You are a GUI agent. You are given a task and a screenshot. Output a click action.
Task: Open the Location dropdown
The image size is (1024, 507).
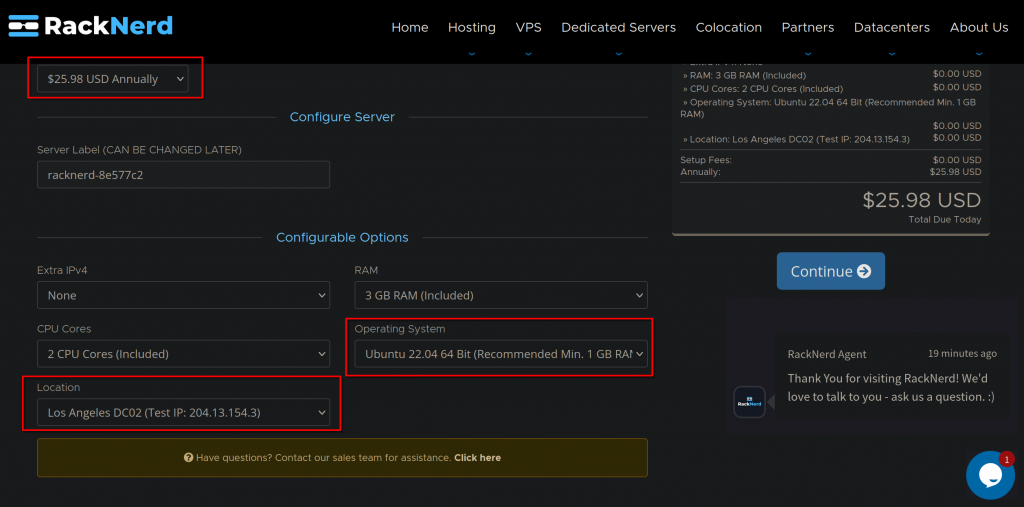coord(184,413)
